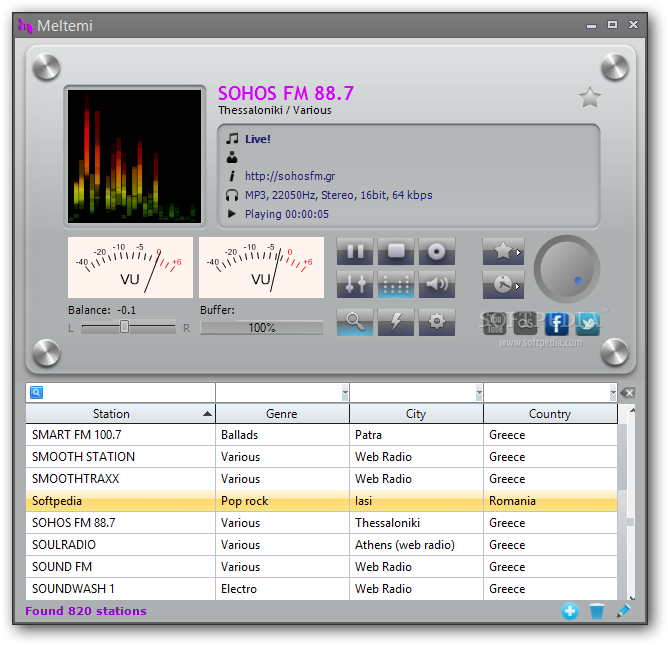Pause the radio playback

[354, 252]
